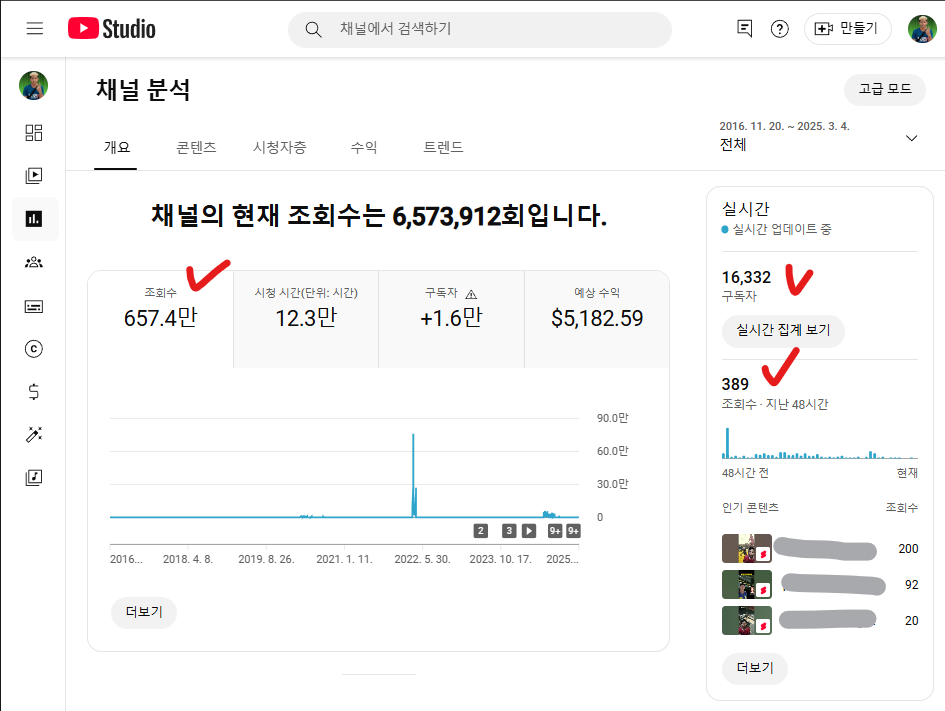945x711 pixels.
Task: Select the 예상 수익 $5,182.59 card
Action: [x=597, y=319]
